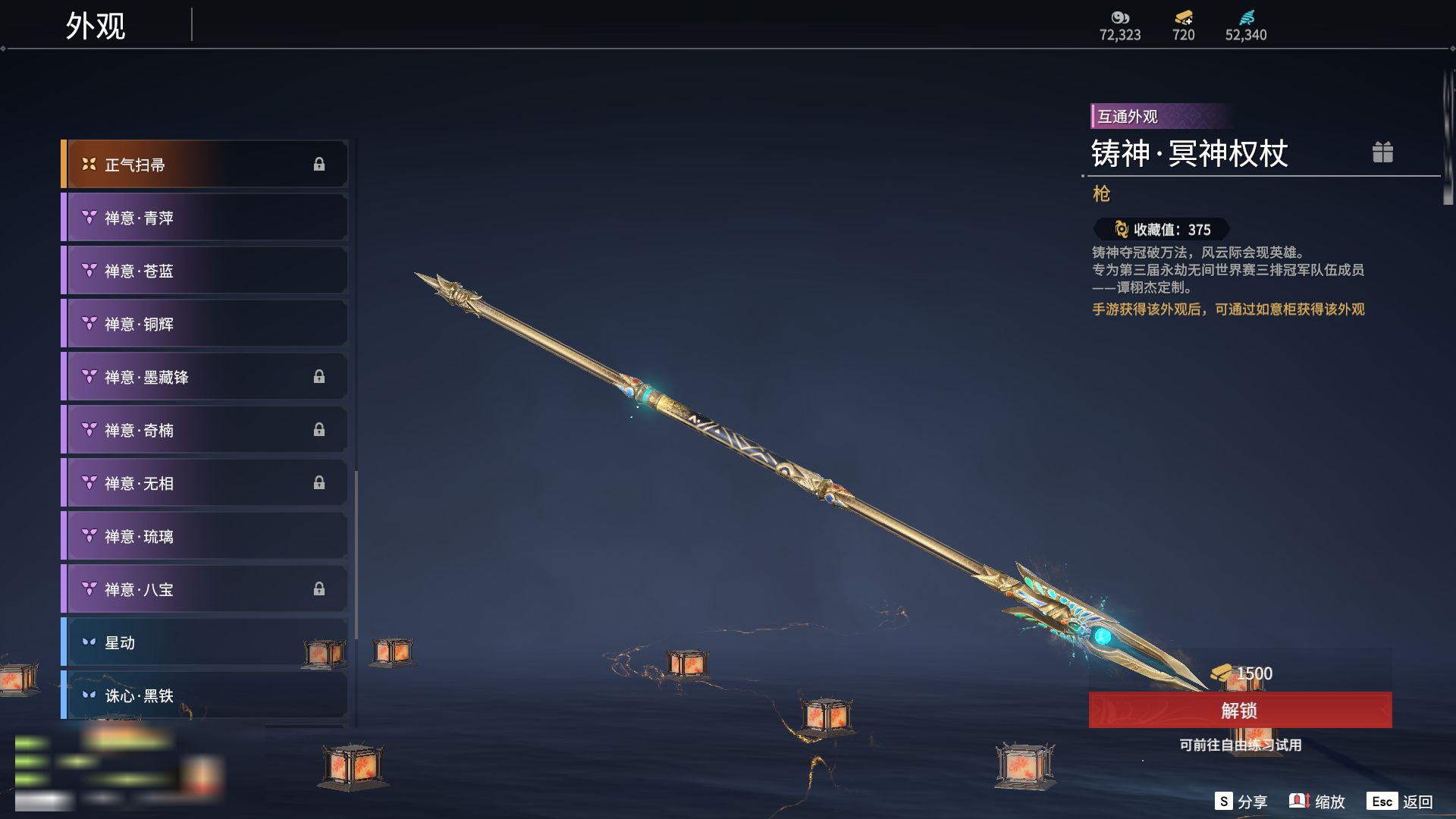Select the 禅意·苍蓝 skin entry

coord(205,271)
